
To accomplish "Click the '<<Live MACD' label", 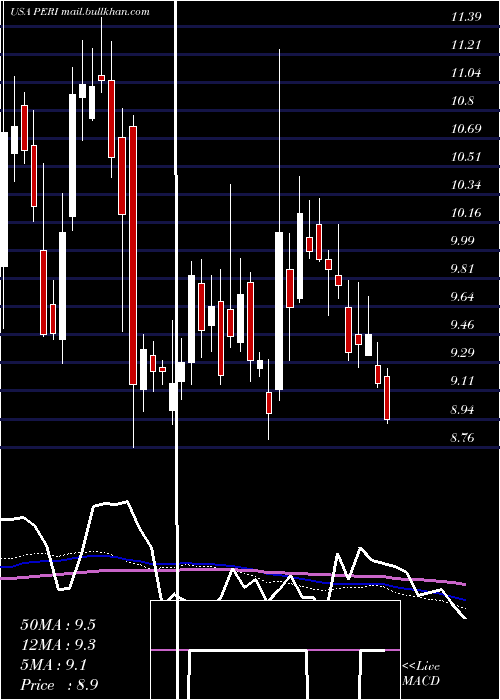I will tap(421, 674).
